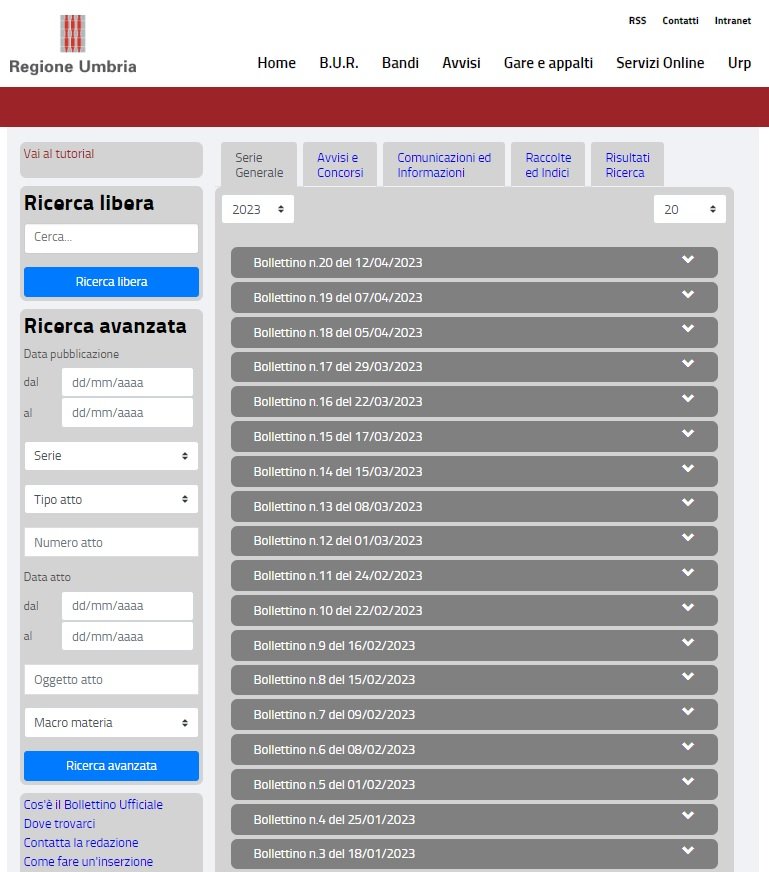The image size is (769, 872).
Task: Expand Bollettino n.12 del 01/03/2023
Action: coord(474,541)
